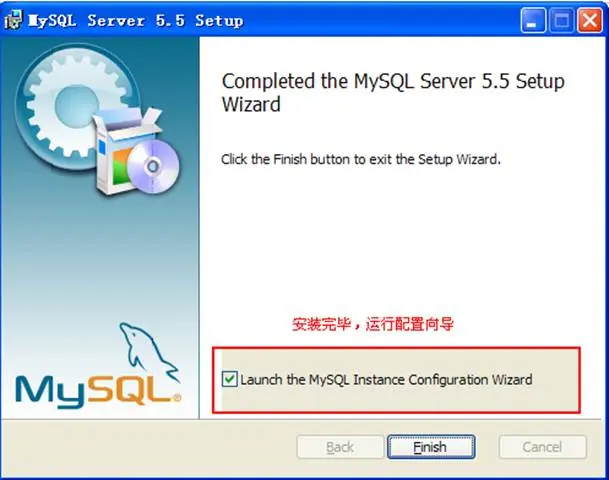The width and height of the screenshot is (609, 480).
Task: Click the 'Launch the MySQL Instance Configuration Wizard' label
Action: [386, 379]
